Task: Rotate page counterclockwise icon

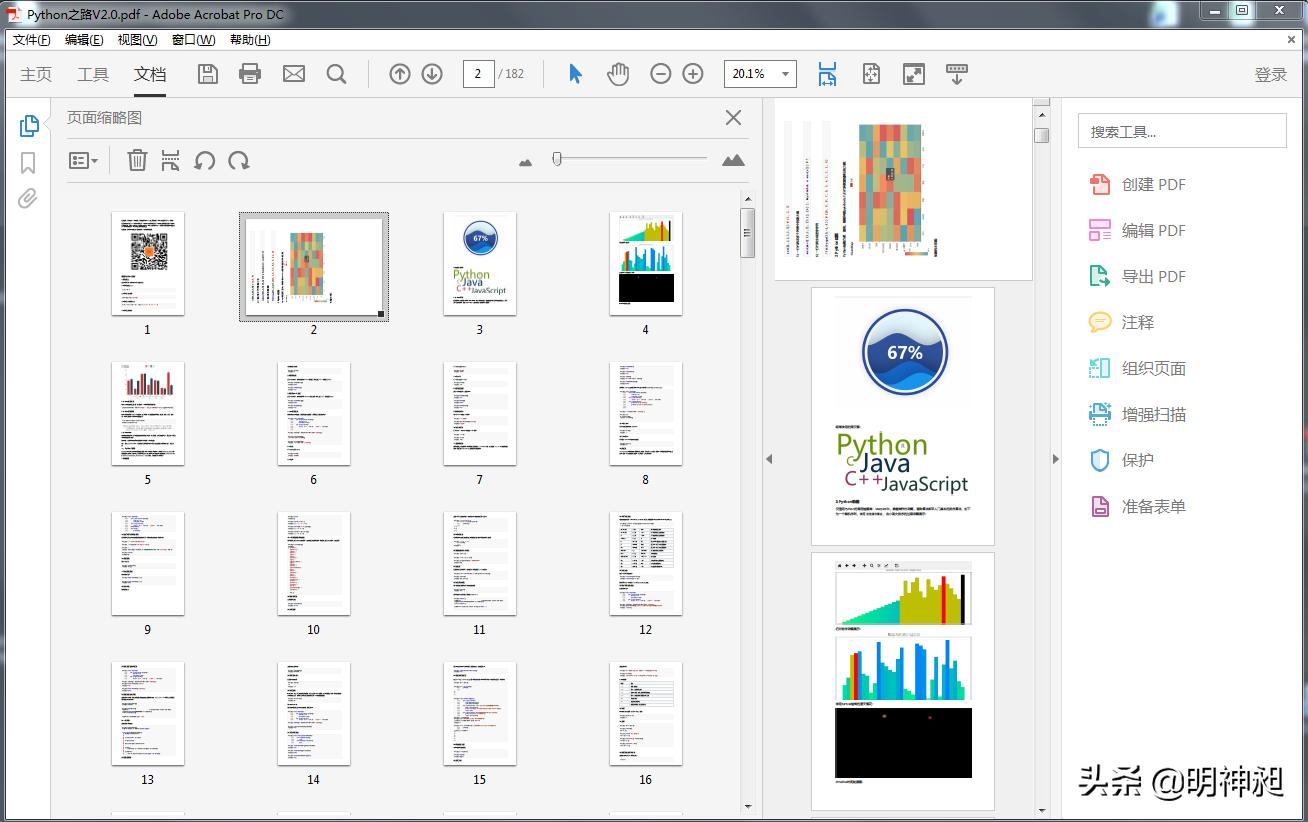Action: coord(205,160)
